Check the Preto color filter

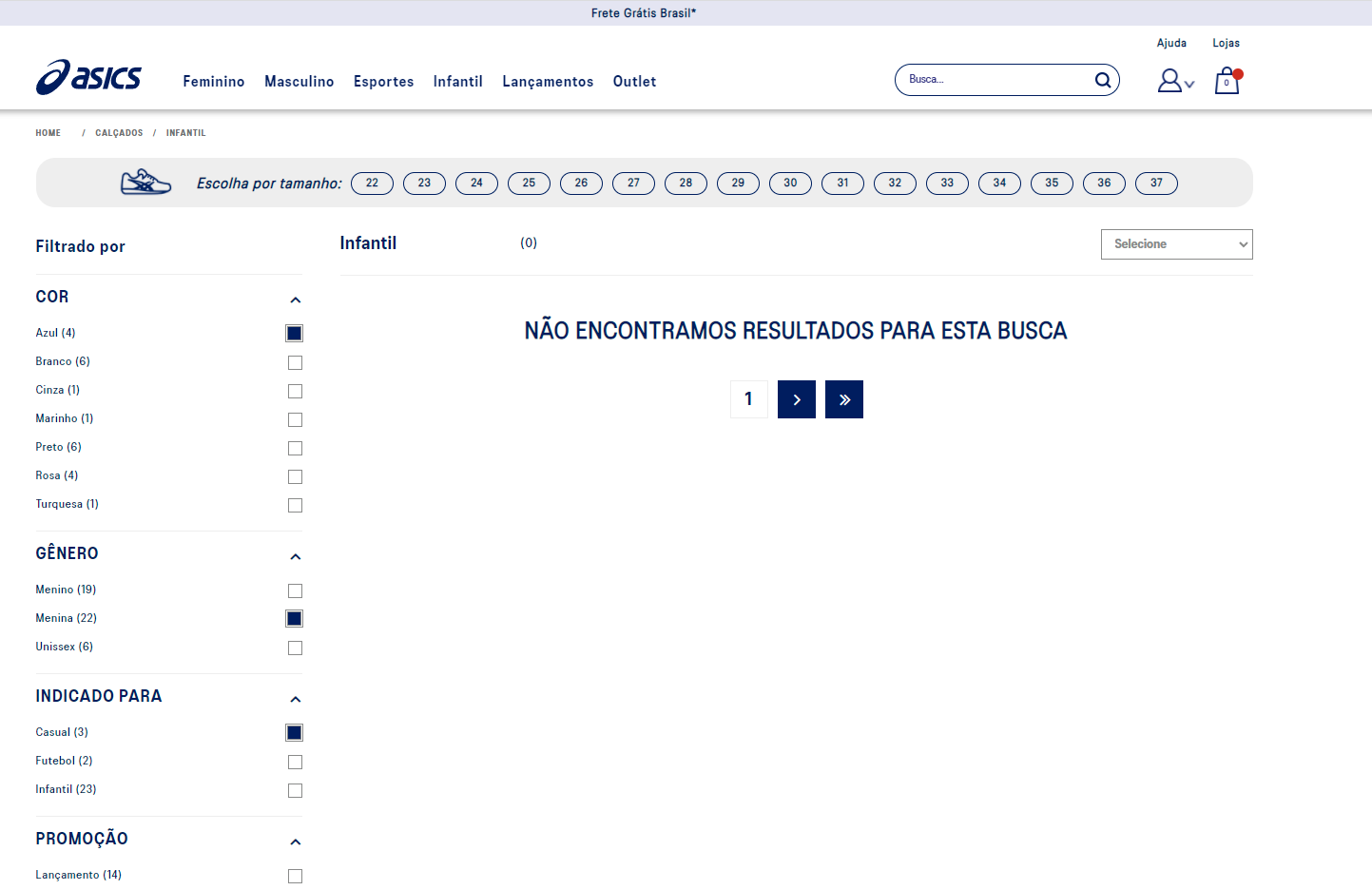(x=295, y=448)
